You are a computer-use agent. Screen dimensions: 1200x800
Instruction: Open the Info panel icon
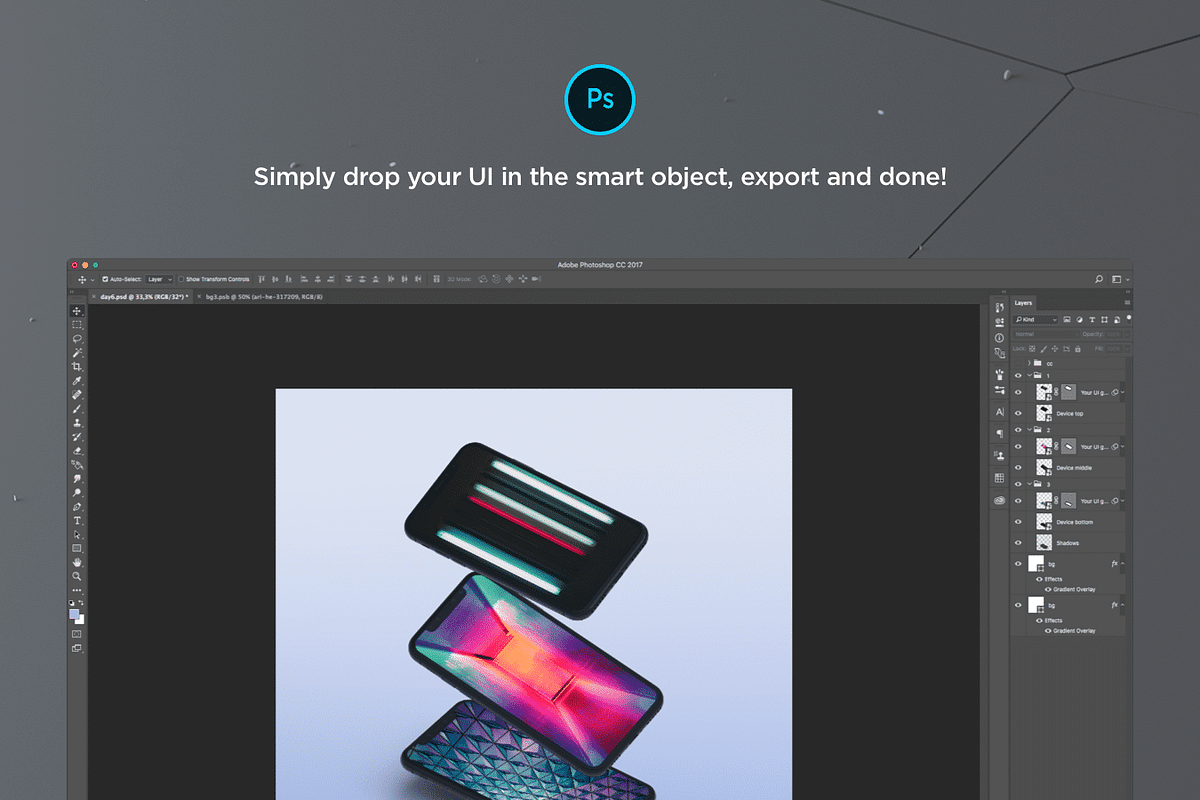pos(1000,338)
